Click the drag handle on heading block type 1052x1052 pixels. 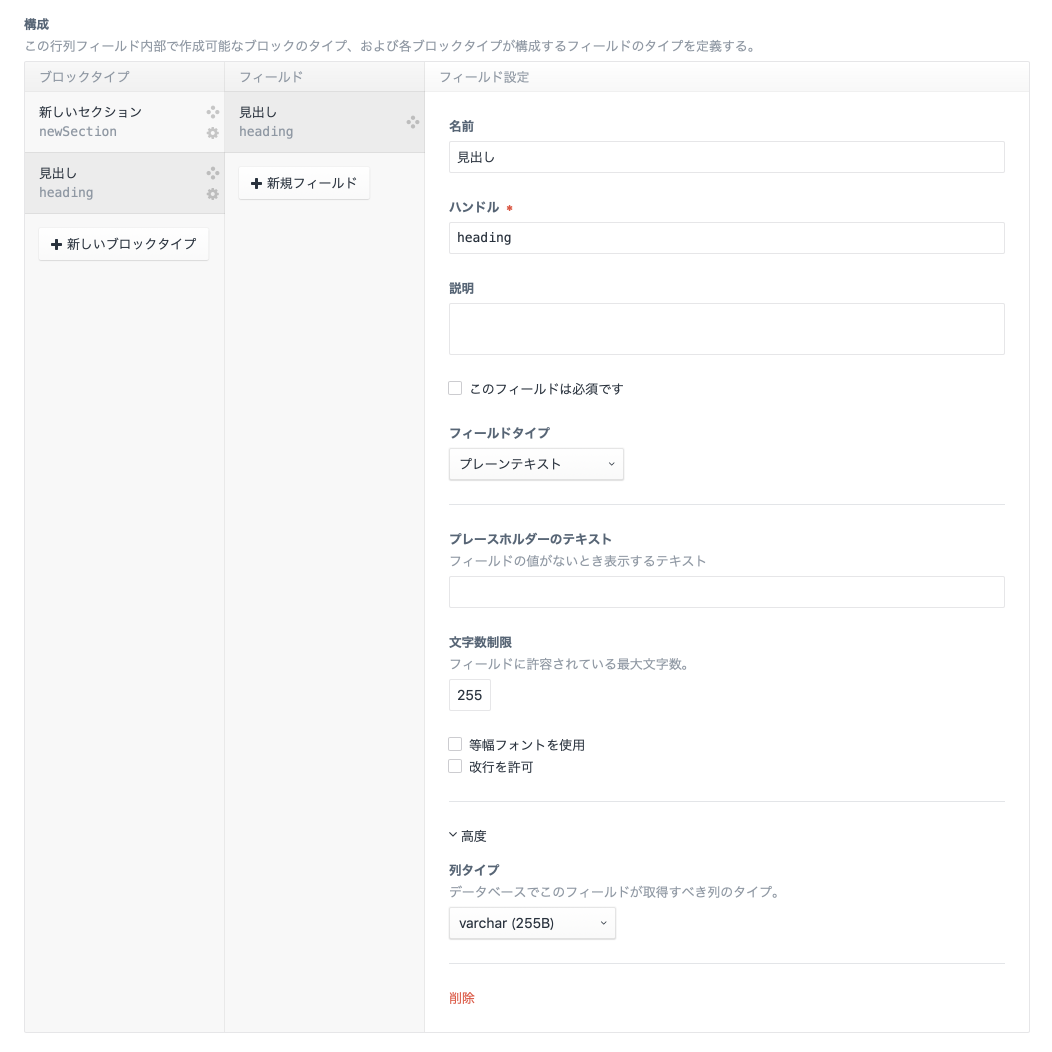212,173
